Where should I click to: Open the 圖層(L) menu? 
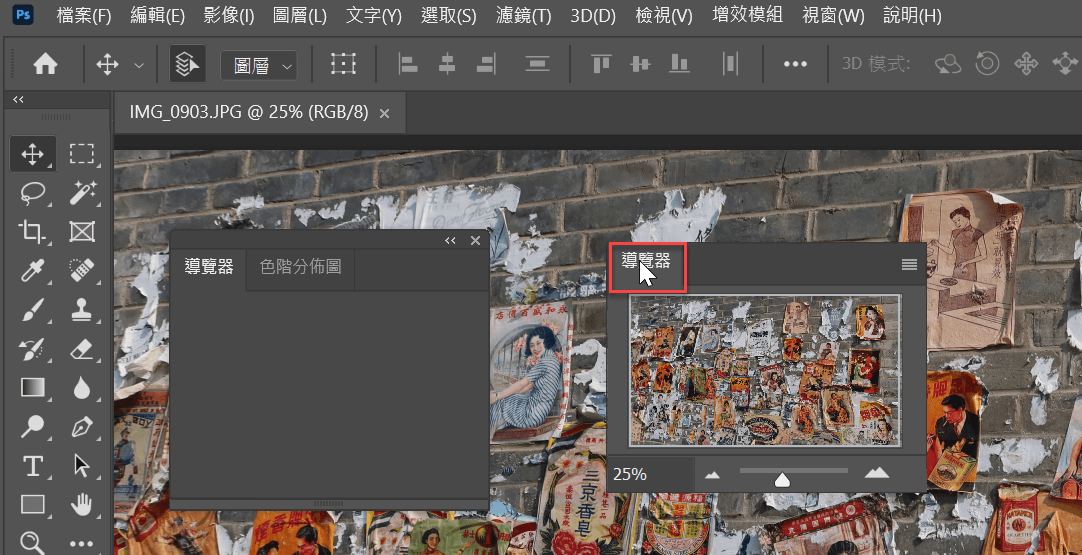click(x=299, y=16)
